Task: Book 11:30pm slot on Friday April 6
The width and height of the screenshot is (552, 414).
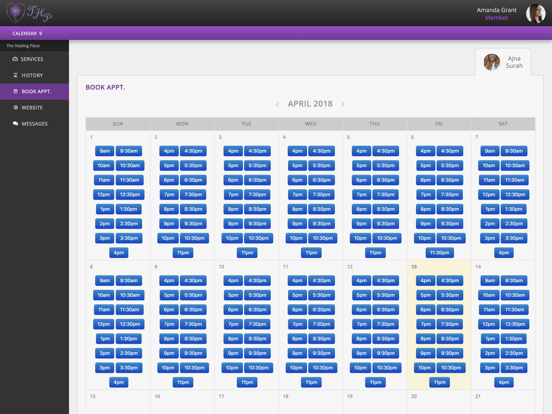Action: coord(440,252)
